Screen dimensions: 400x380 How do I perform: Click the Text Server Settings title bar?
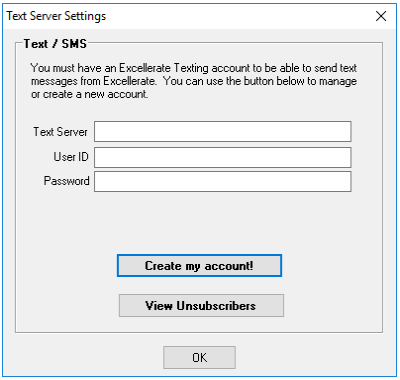[187, 16]
